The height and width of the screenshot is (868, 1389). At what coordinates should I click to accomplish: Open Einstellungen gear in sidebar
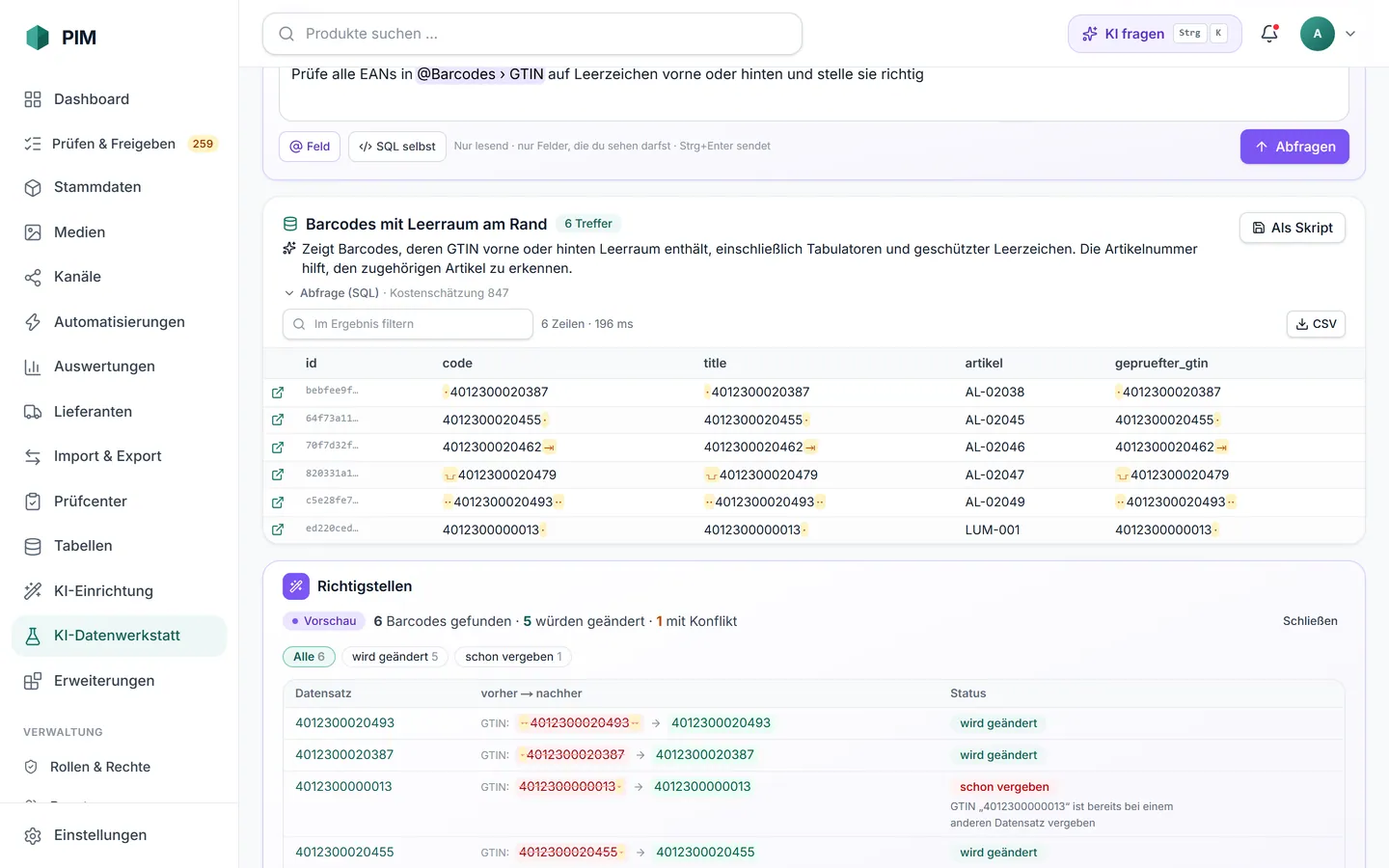point(33,835)
